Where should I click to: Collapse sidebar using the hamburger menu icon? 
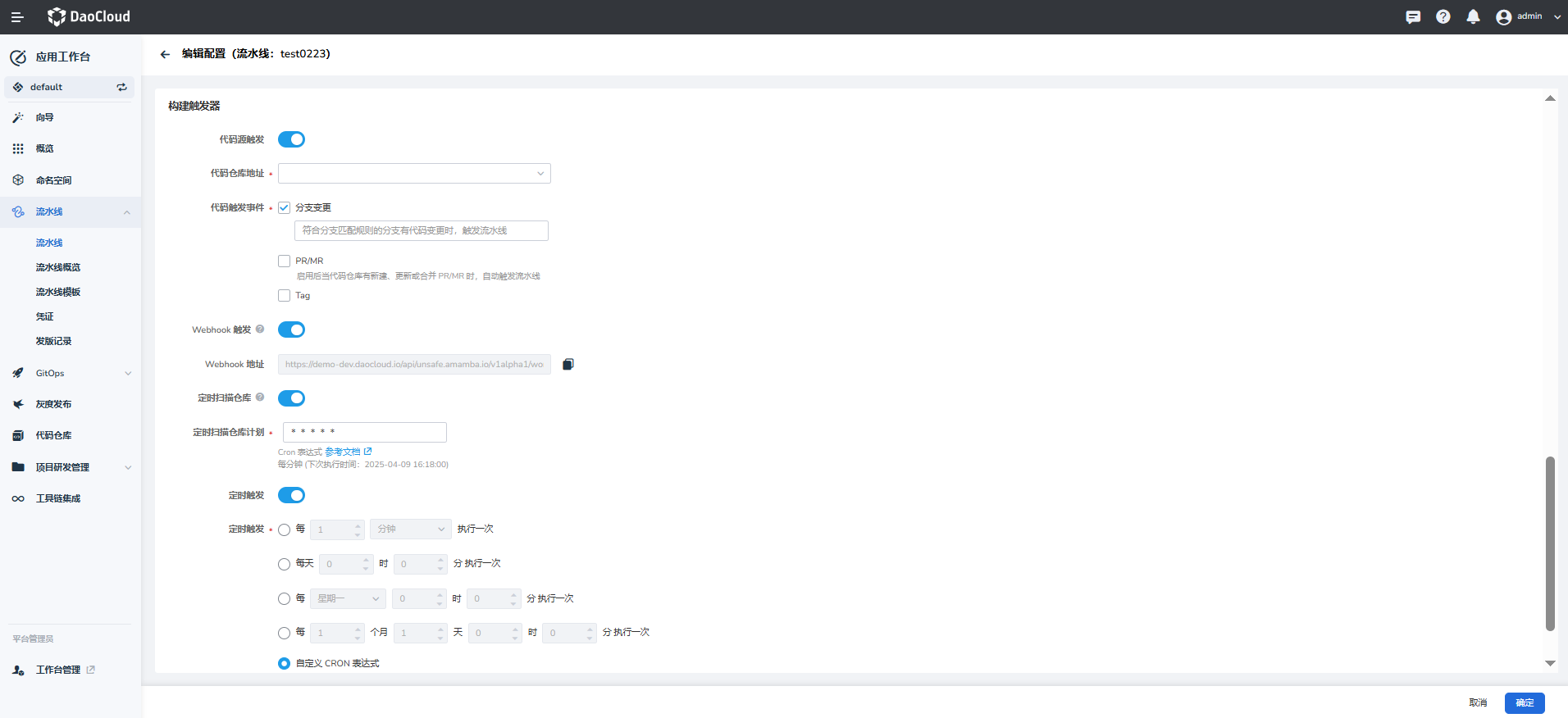coord(17,17)
